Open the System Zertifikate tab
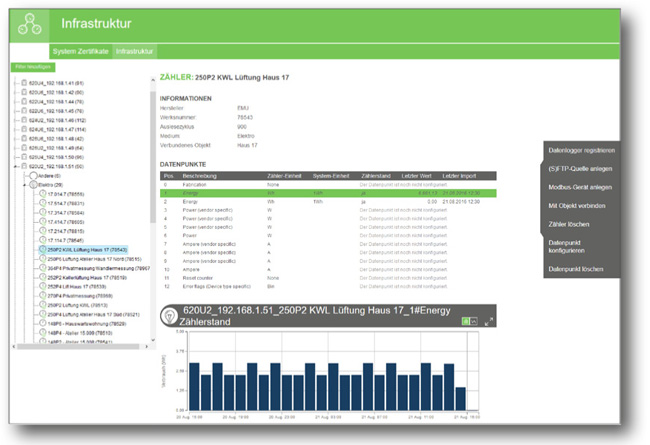Screen dimensions: 650x445 point(78,50)
